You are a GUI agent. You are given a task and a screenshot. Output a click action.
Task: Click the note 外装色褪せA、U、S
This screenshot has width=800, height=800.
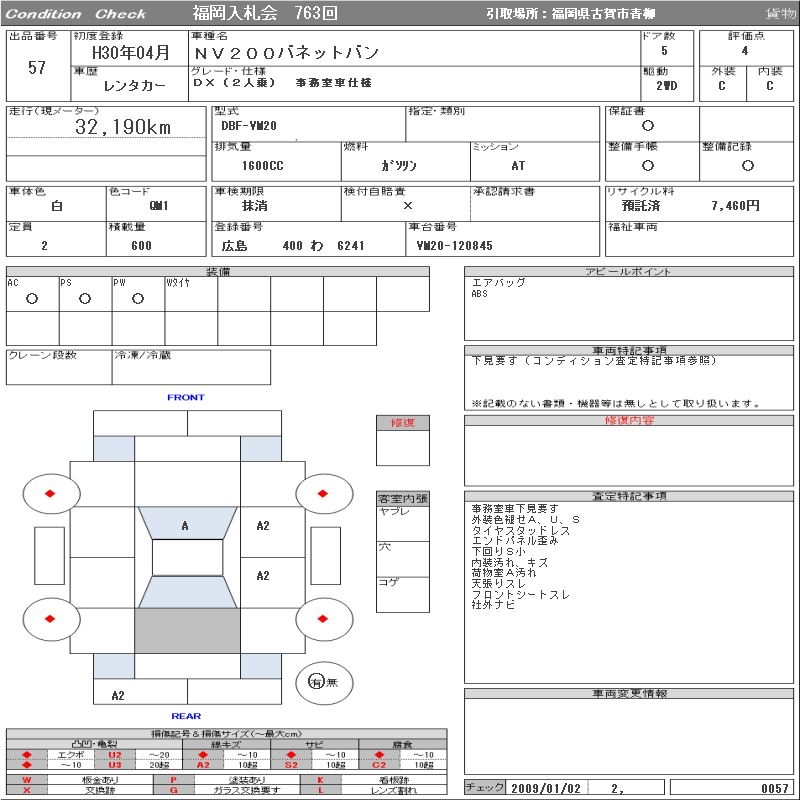tap(526, 519)
